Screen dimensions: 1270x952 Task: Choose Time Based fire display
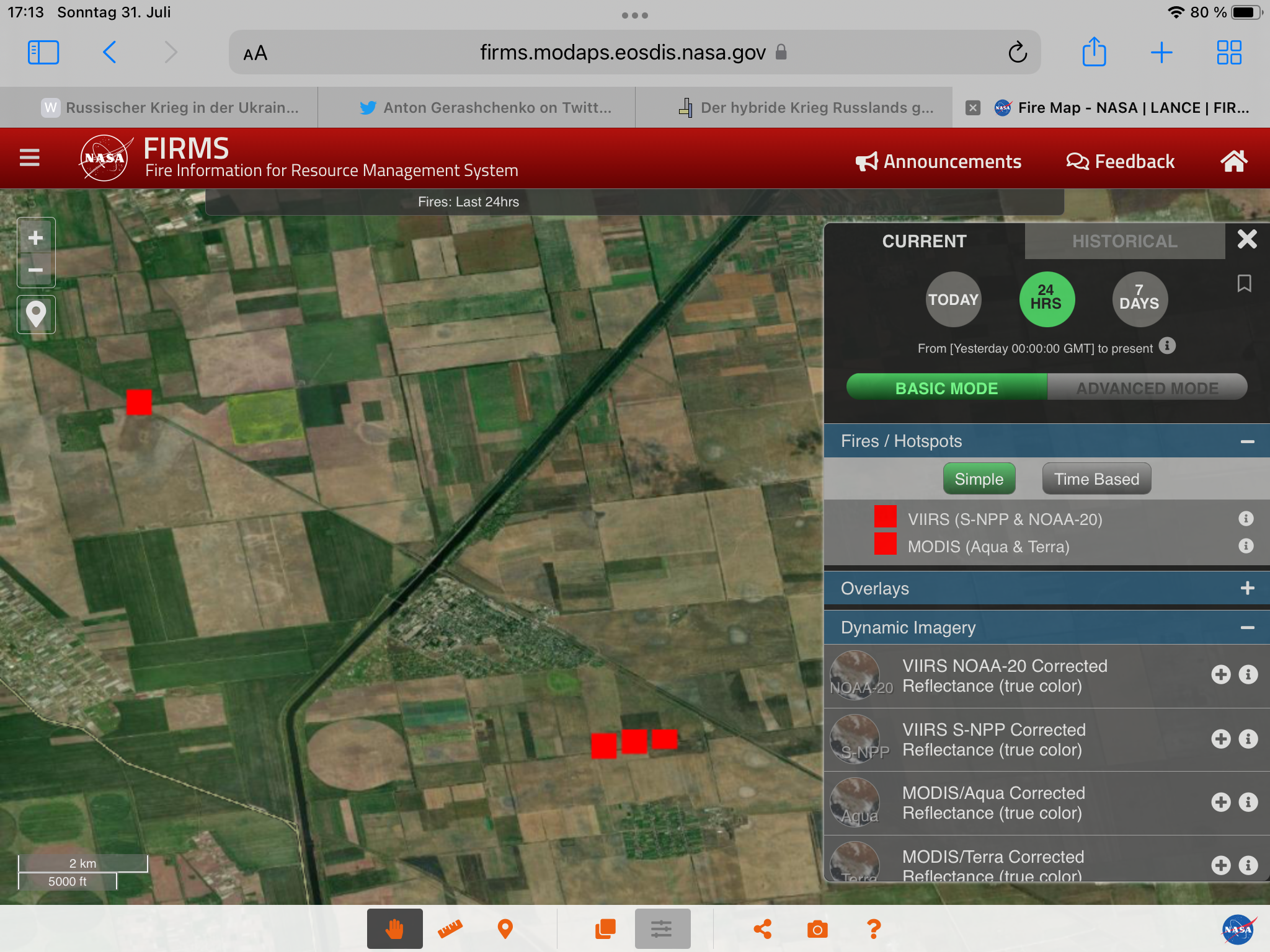click(x=1096, y=478)
